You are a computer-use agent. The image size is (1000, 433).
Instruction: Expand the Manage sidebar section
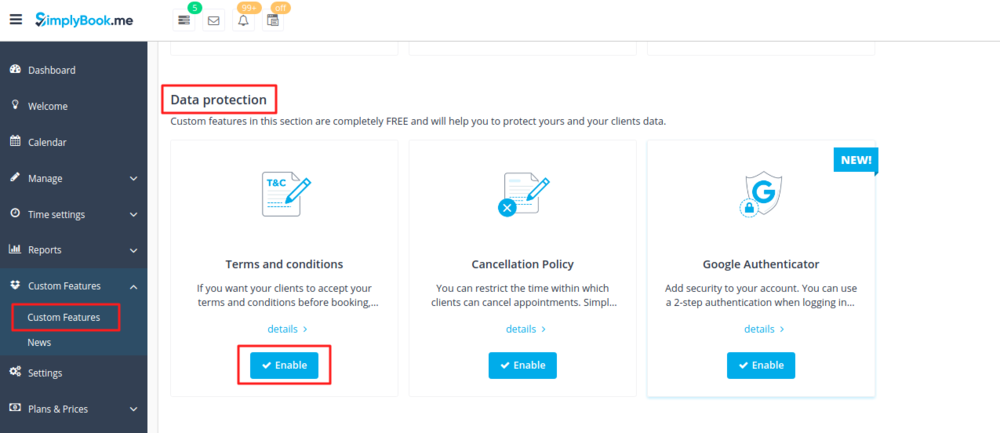pos(72,178)
